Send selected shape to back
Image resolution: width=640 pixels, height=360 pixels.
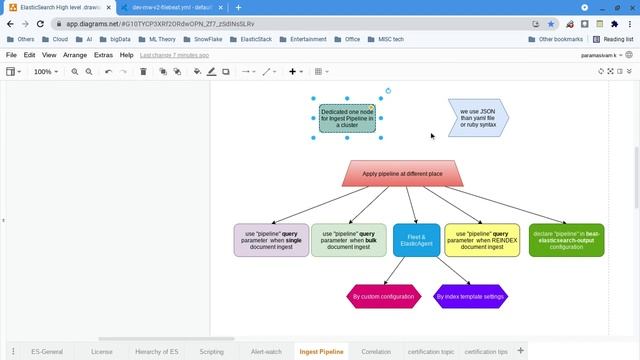(x=177, y=72)
